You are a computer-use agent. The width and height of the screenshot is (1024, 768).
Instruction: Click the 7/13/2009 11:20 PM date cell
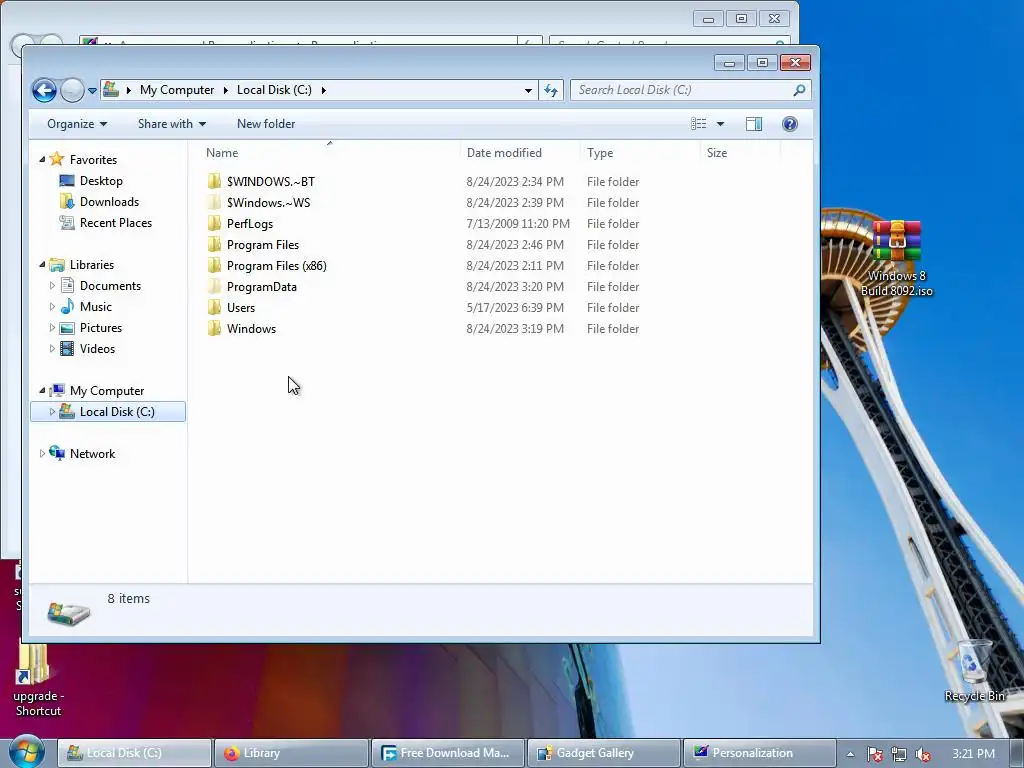coord(518,223)
